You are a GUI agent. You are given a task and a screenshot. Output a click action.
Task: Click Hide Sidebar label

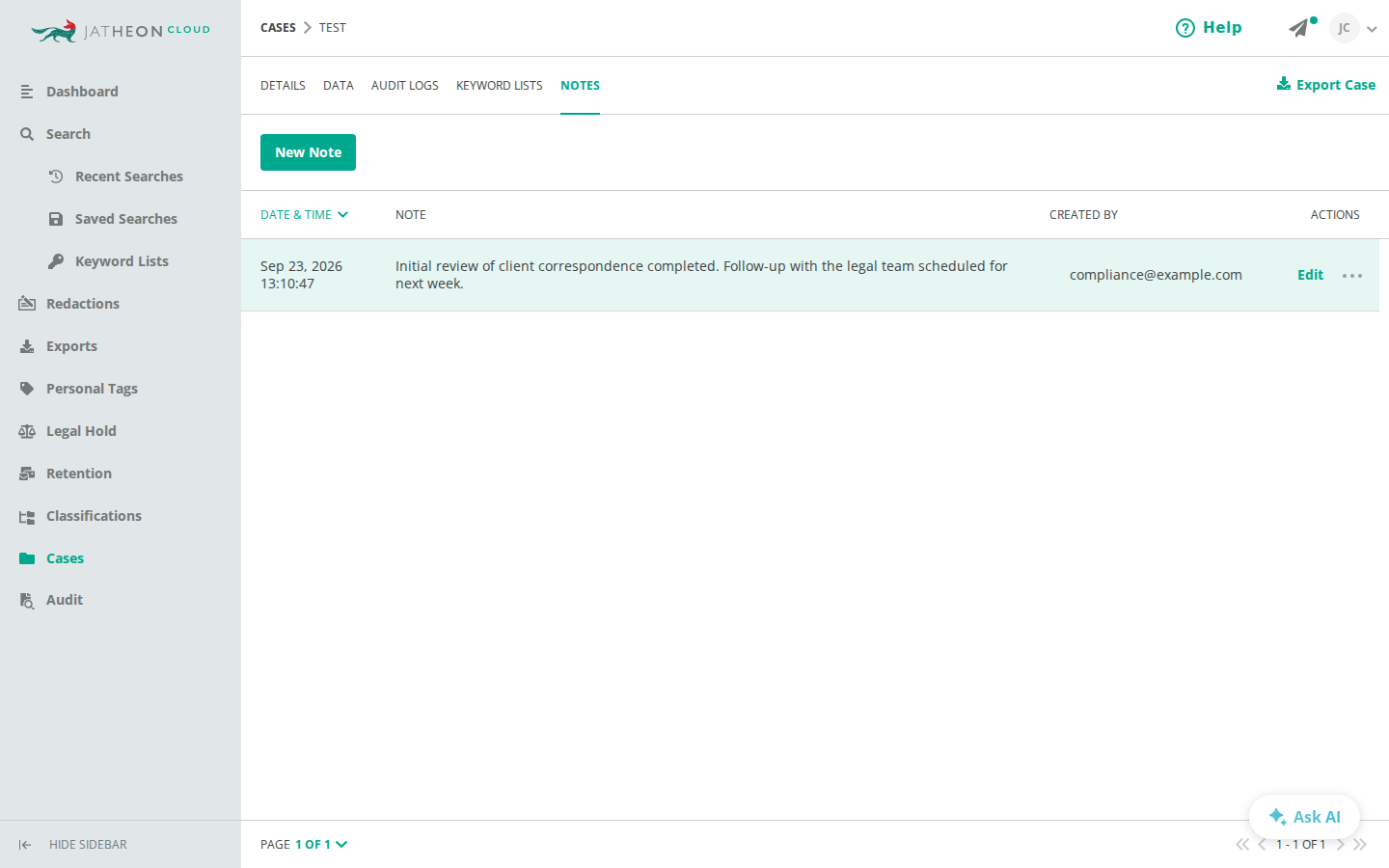tap(88, 845)
